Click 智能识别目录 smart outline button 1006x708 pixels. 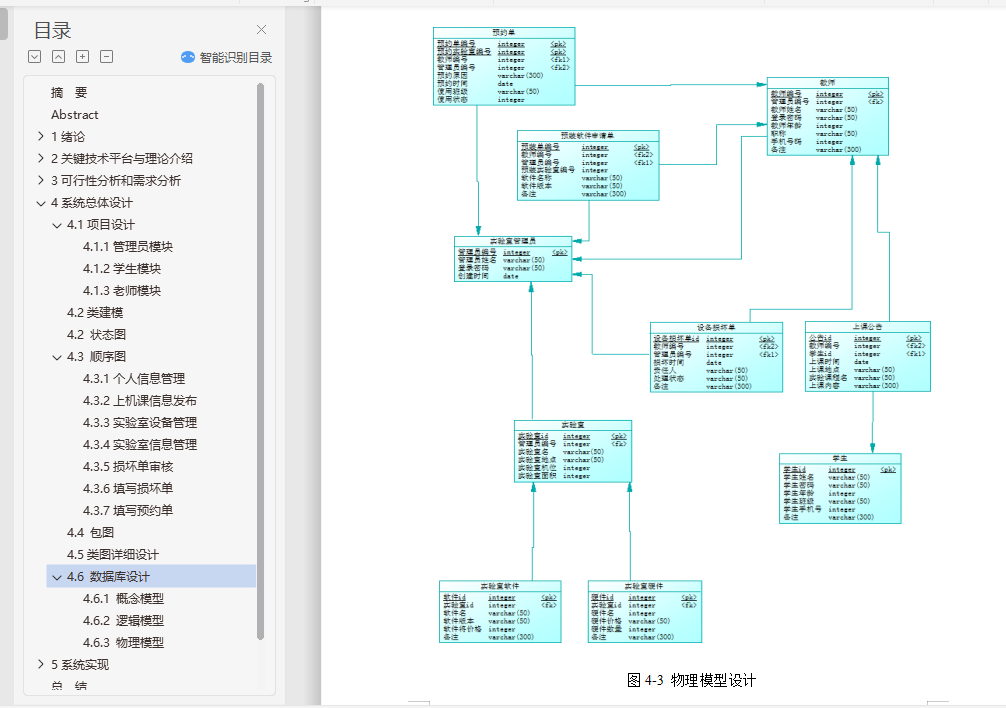[x=226, y=57]
